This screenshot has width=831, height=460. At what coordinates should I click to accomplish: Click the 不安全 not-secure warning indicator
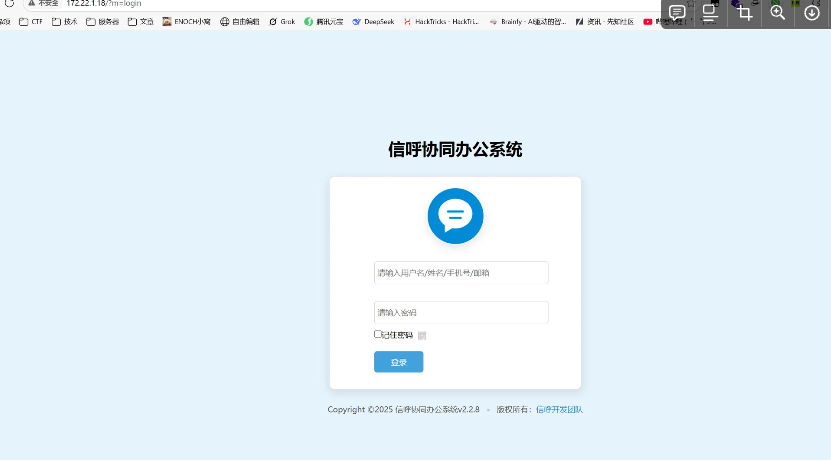[x=43, y=3]
